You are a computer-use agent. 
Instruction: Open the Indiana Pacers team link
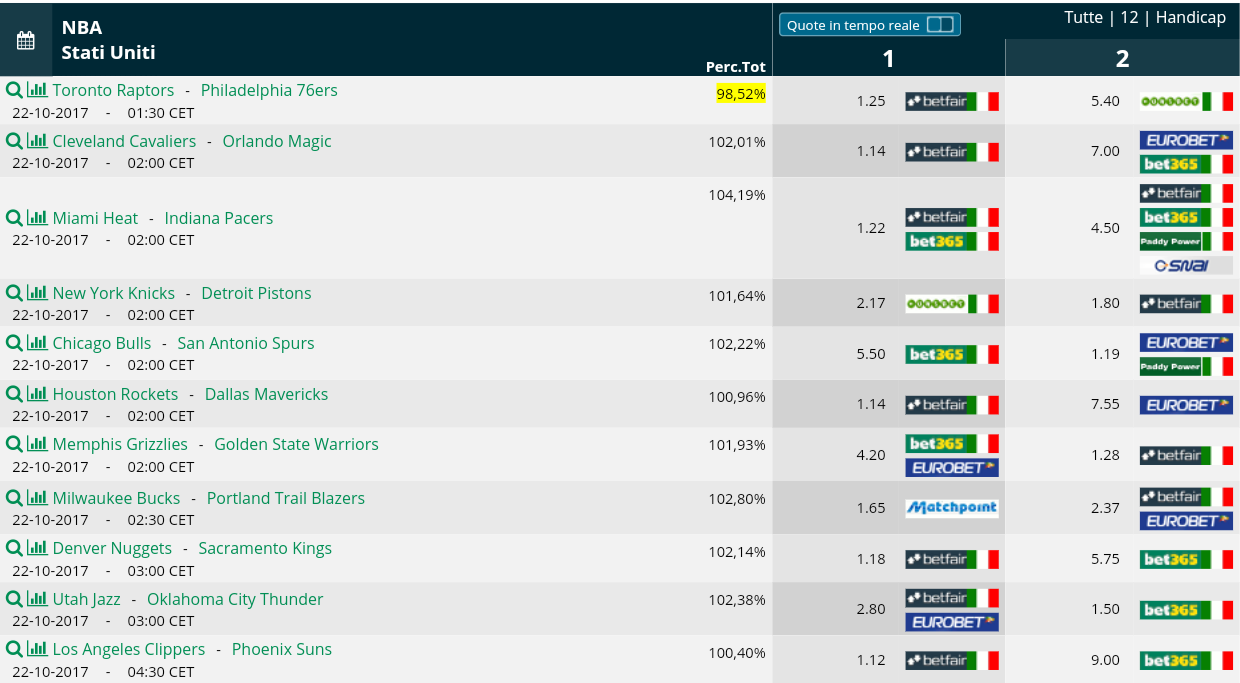click(x=219, y=218)
